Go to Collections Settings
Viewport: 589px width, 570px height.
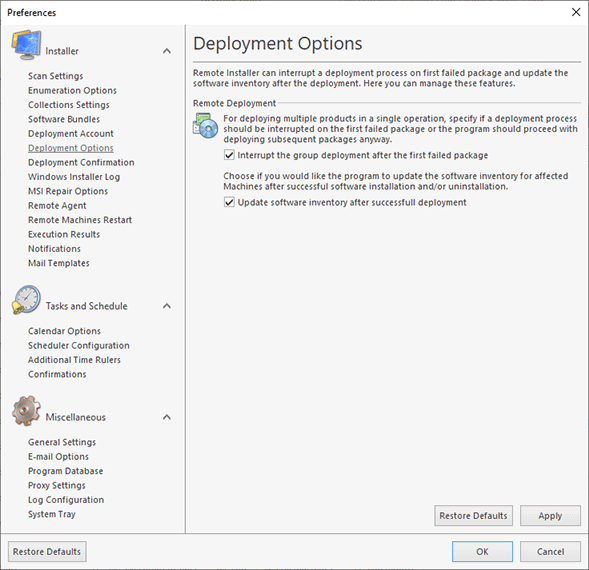[x=69, y=105]
